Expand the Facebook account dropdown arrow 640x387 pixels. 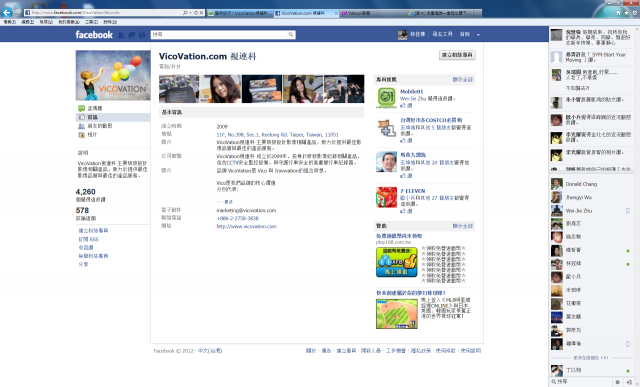(x=478, y=35)
